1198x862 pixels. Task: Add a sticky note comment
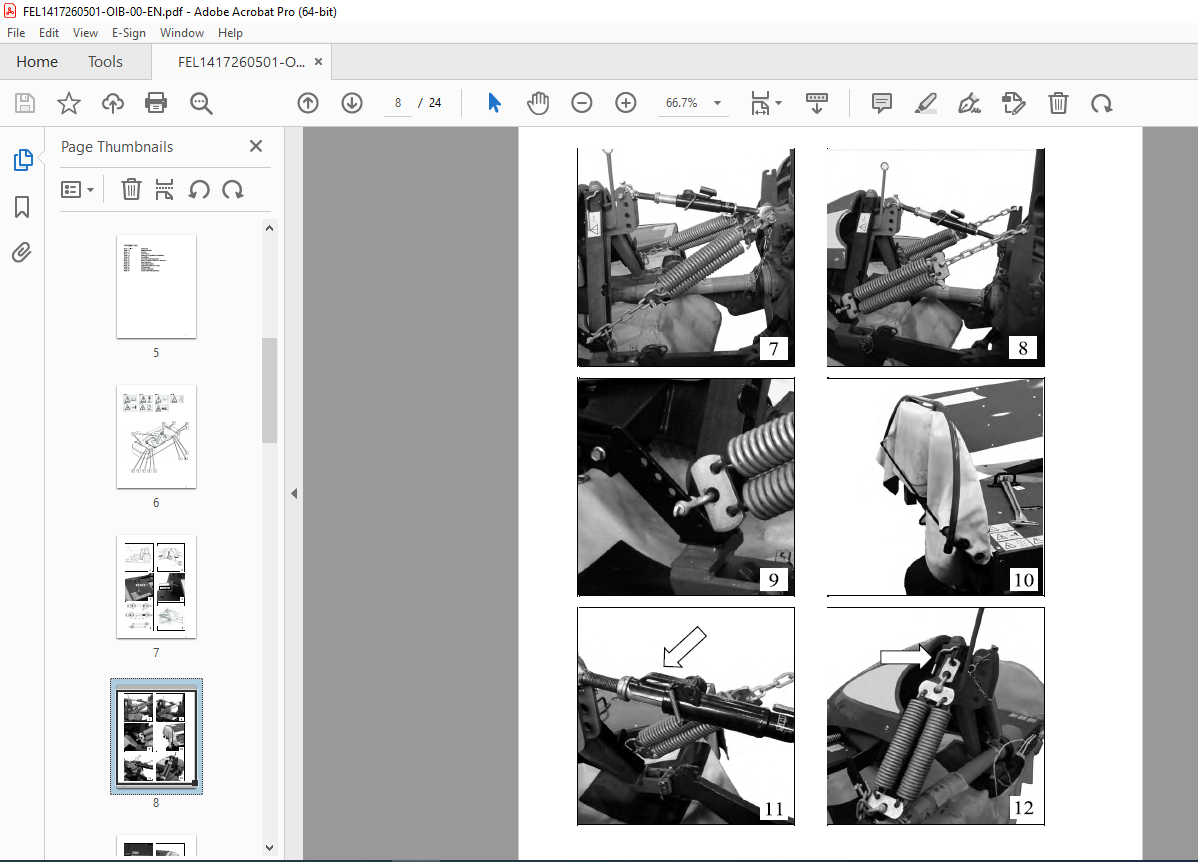[x=882, y=103]
